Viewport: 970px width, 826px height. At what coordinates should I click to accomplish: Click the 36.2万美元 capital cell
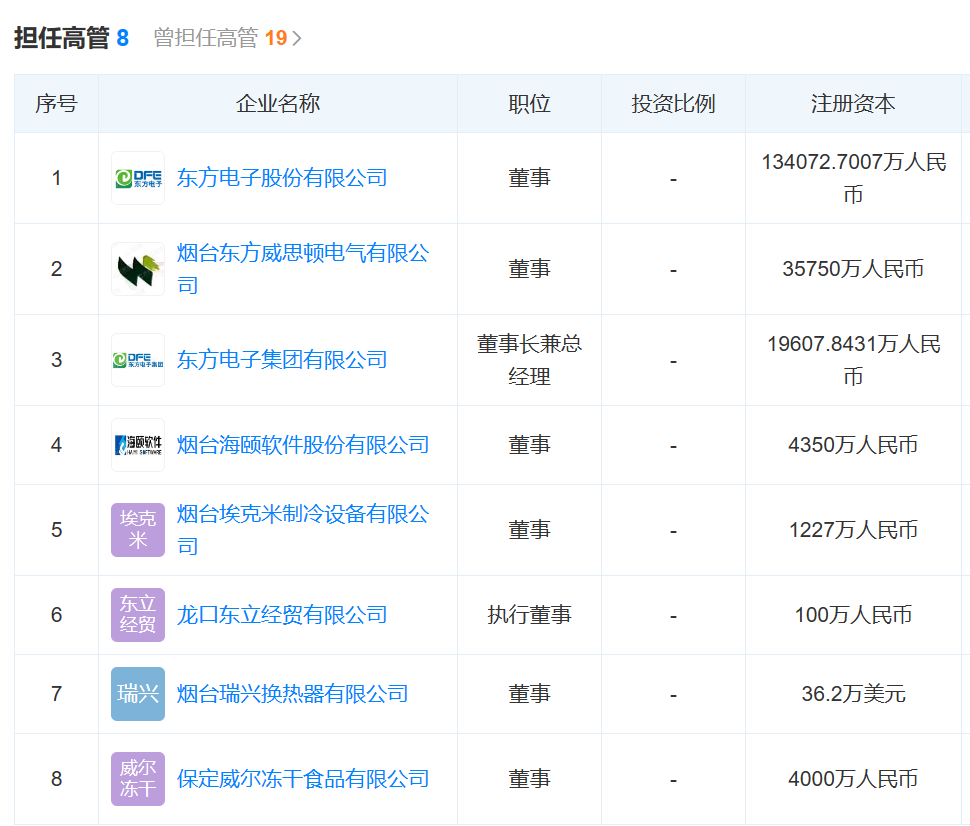click(x=853, y=694)
